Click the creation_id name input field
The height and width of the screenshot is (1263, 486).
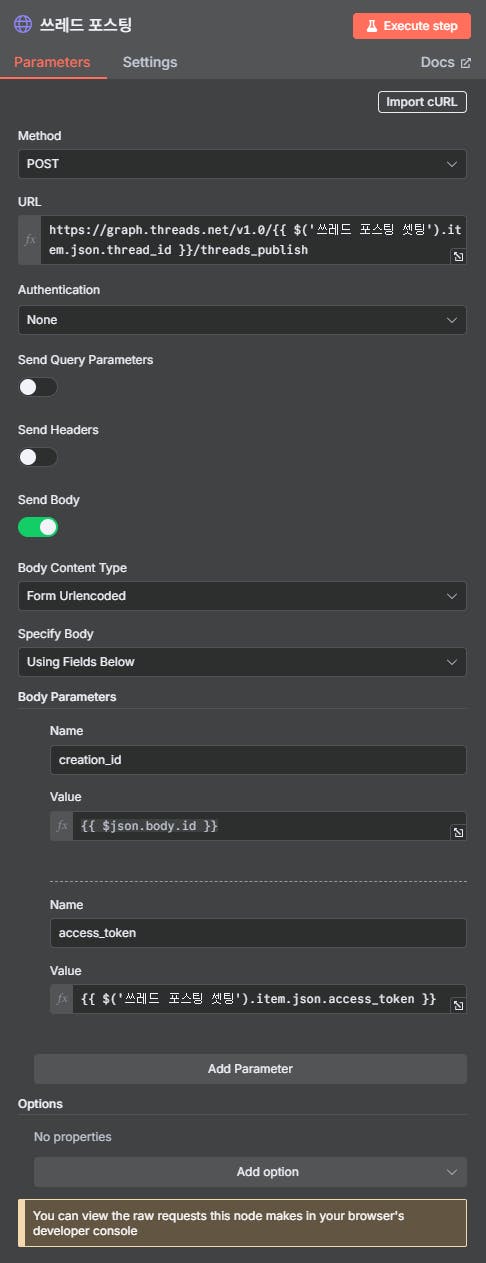point(258,760)
